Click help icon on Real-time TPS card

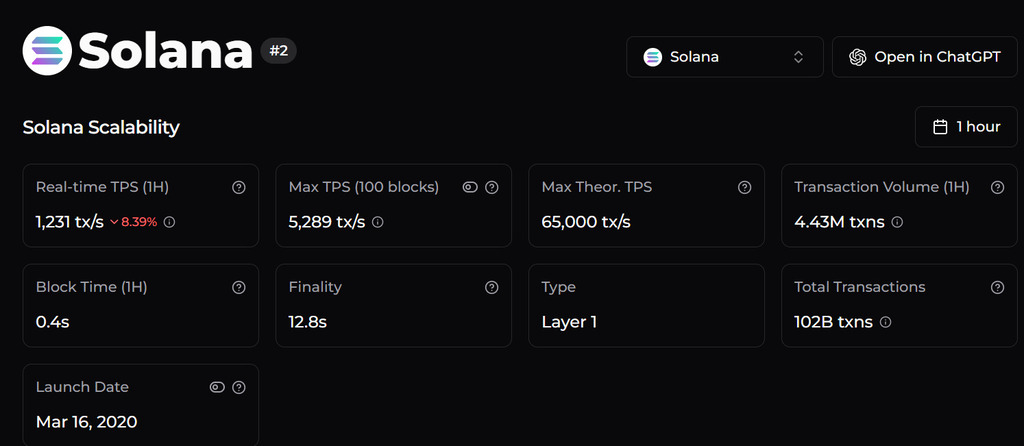click(x=238, y=187)
